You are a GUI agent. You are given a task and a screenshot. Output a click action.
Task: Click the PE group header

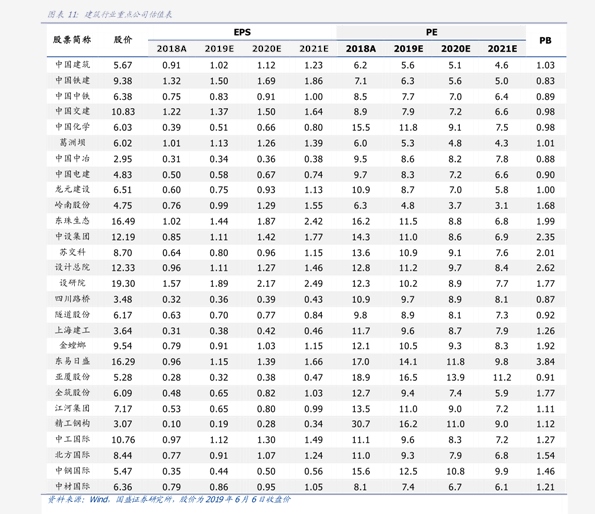pos(431,32)
